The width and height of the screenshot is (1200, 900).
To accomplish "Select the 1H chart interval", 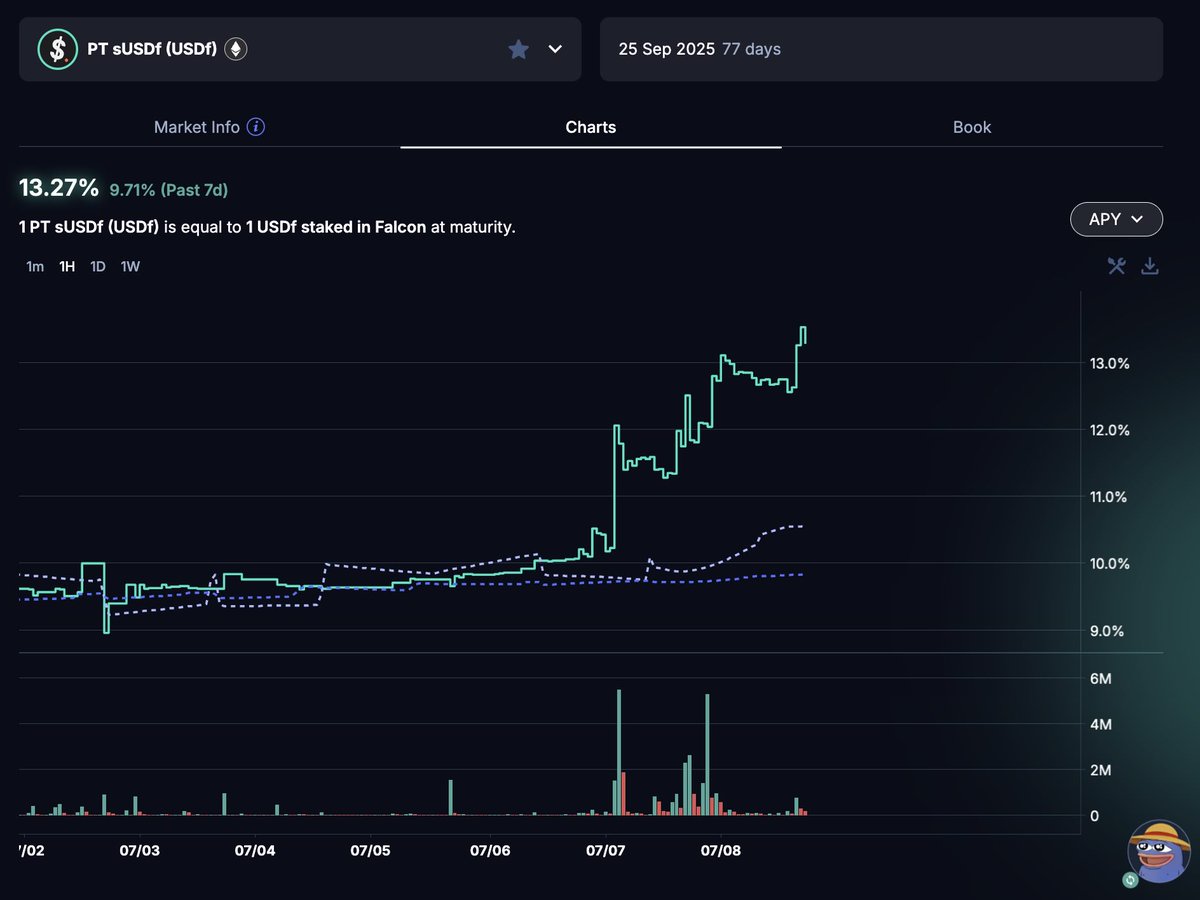I will point(67,267).
